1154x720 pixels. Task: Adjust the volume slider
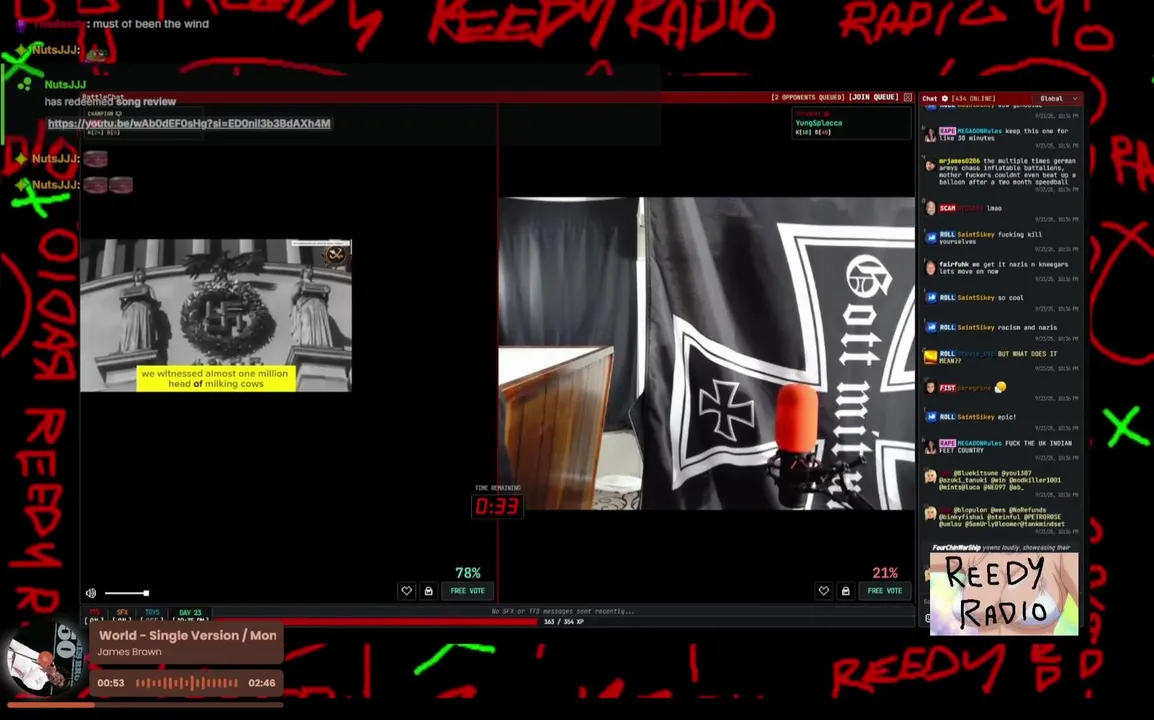click(127, 593)
